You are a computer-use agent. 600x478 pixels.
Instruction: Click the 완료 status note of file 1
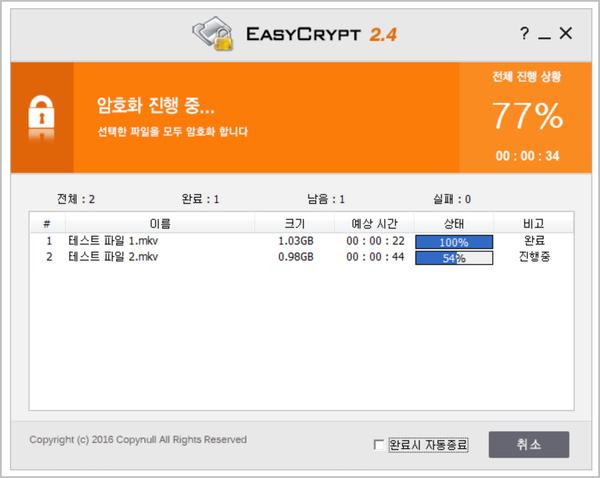tap(534, 241)
